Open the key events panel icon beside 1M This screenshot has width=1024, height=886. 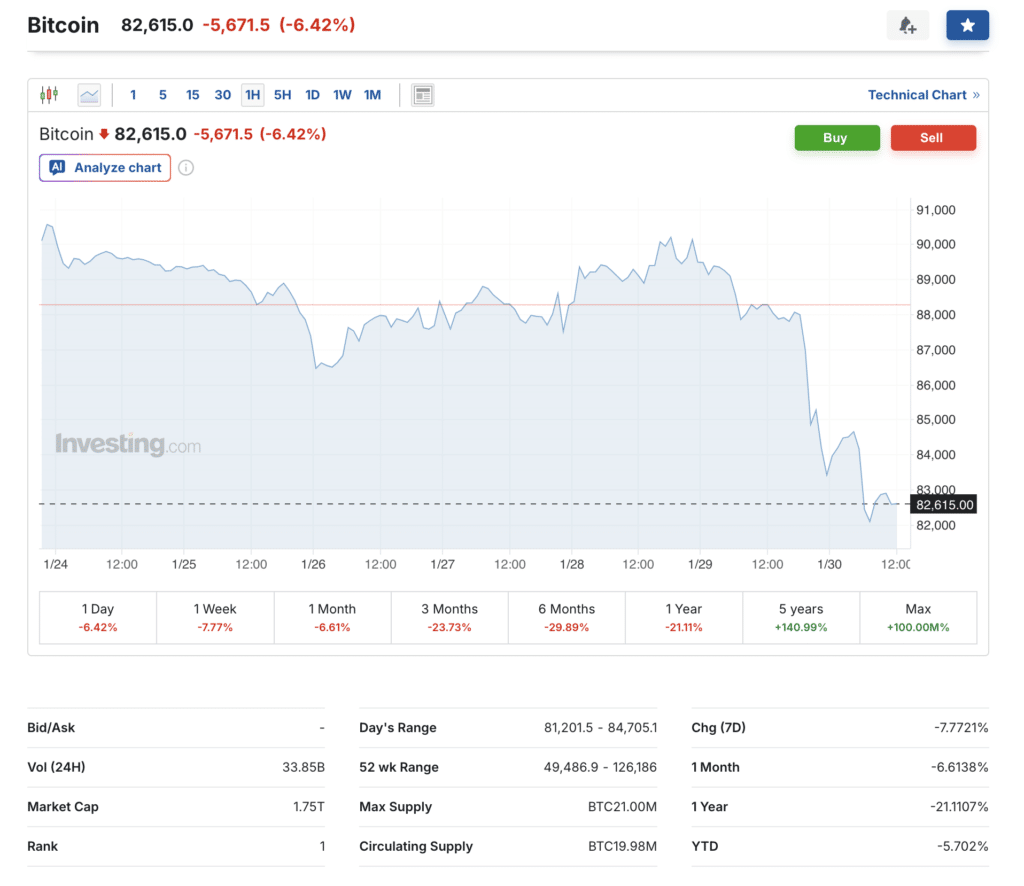point(422,94)
